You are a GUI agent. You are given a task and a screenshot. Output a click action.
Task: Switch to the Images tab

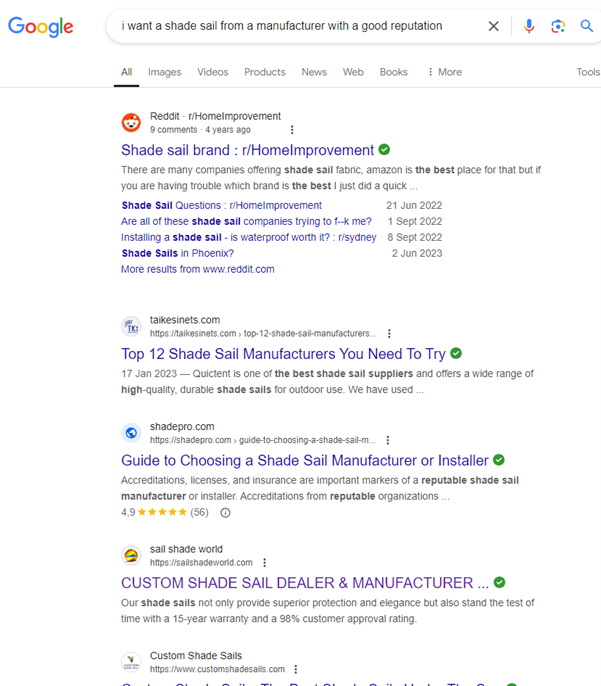click(x=164, y=72)
